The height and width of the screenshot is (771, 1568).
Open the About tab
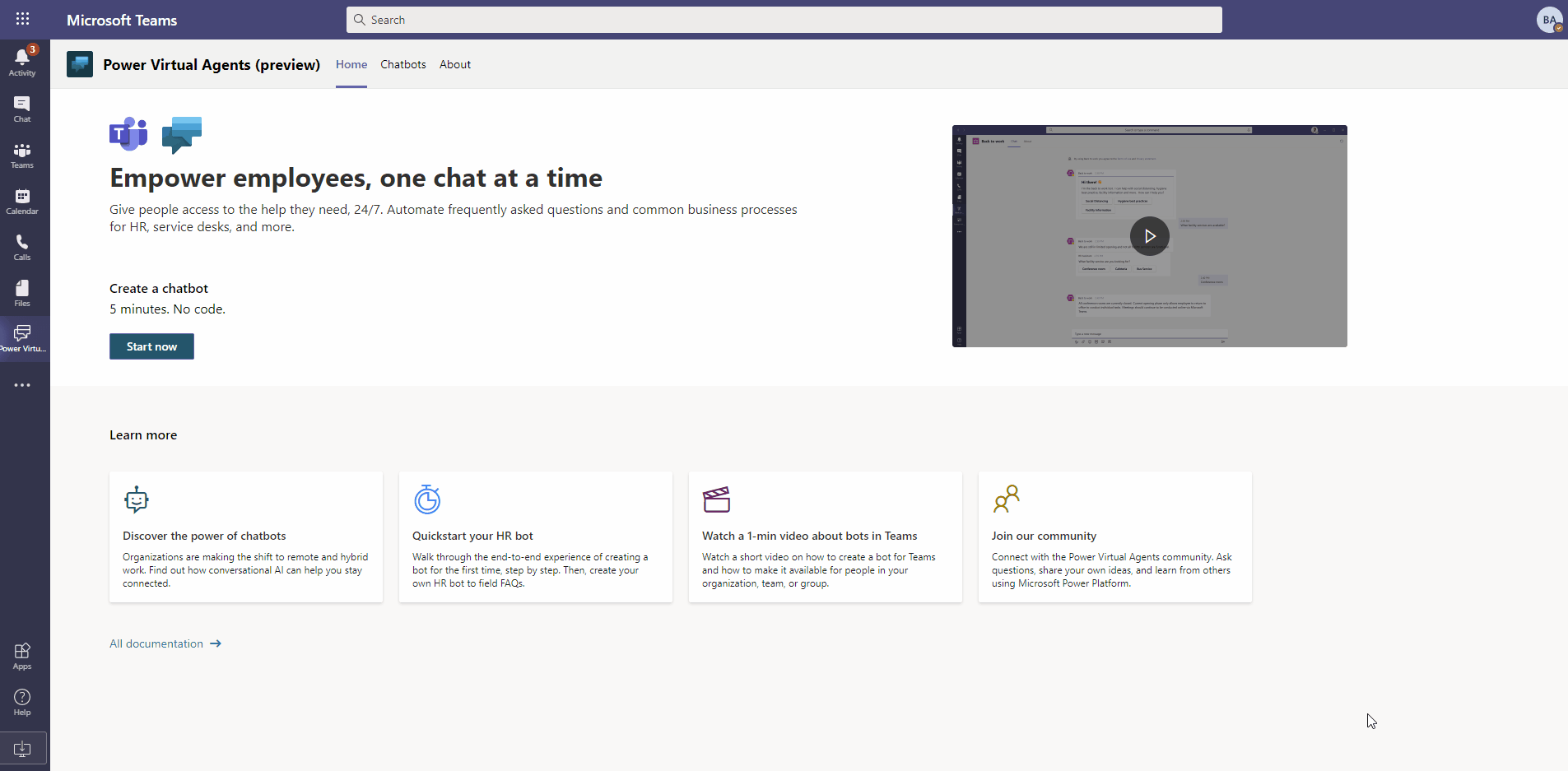(454, 64)
